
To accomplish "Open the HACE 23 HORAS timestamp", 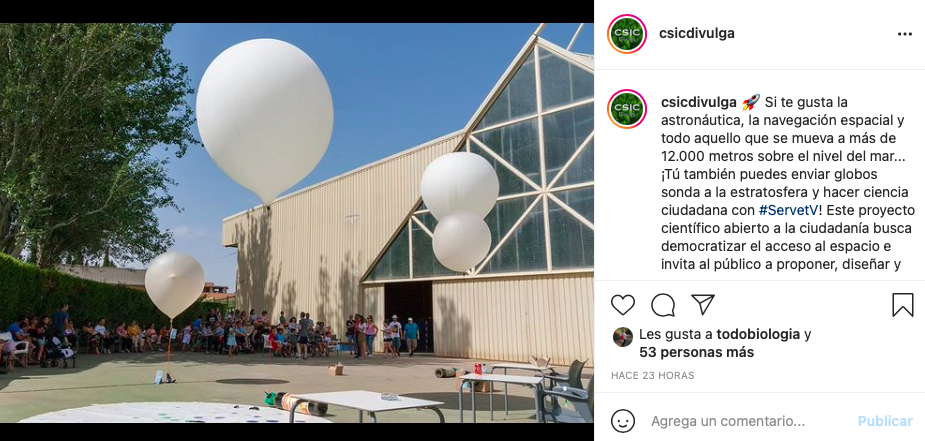I will 652,376.
